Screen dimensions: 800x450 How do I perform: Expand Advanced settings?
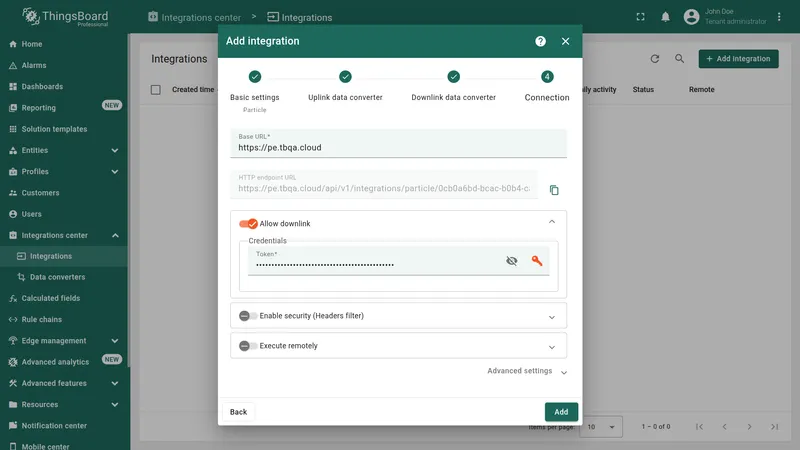pyautogui.click(x=527, y=371)
